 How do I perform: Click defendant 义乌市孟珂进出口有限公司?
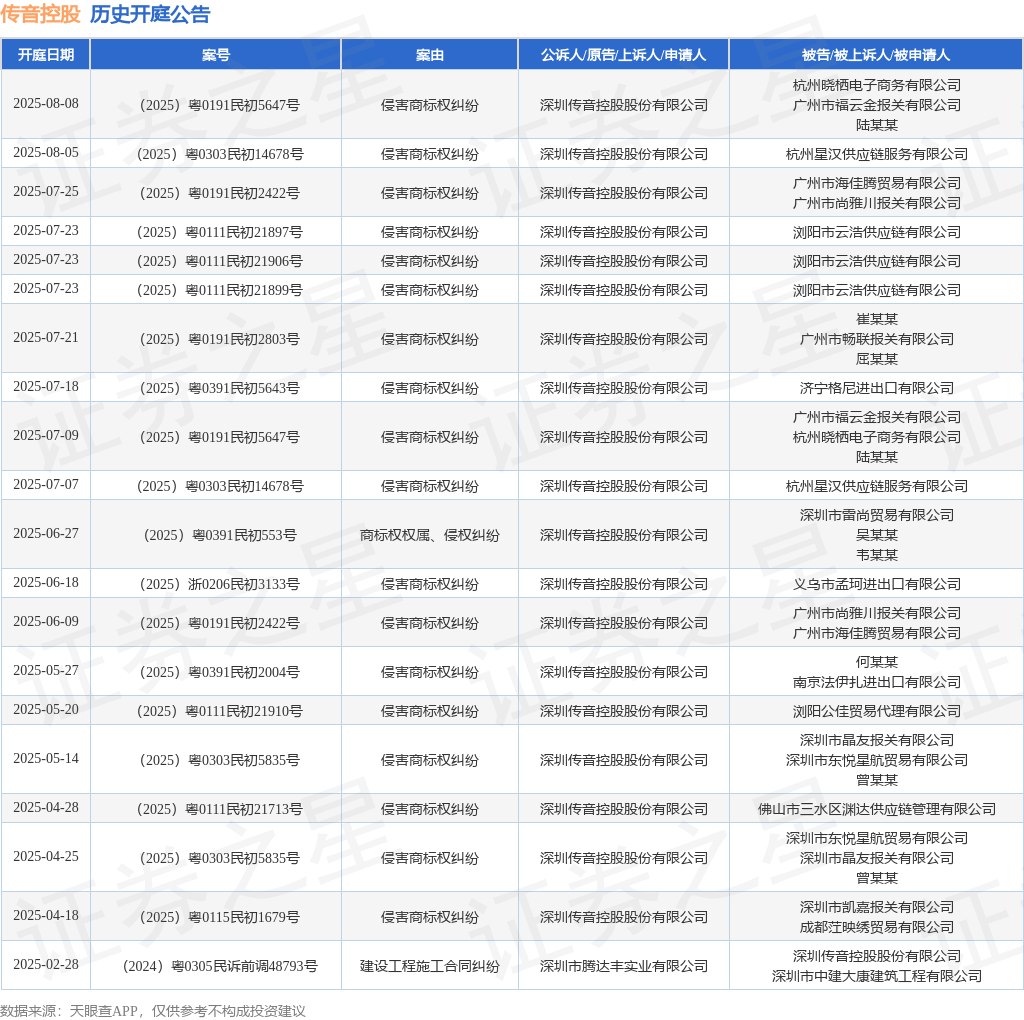coord(876,584)
